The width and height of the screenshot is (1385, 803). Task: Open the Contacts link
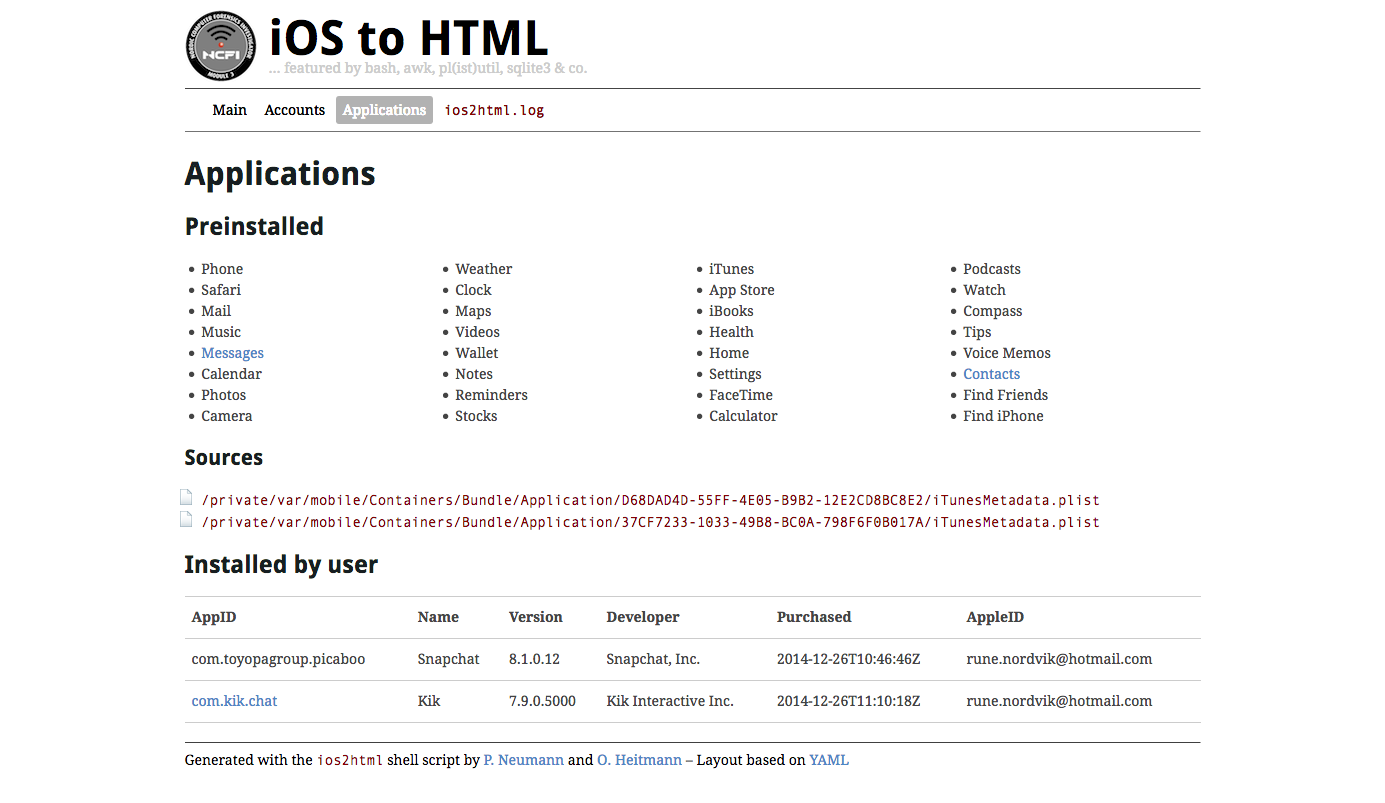pyautogui.click(x=991, y=374)
